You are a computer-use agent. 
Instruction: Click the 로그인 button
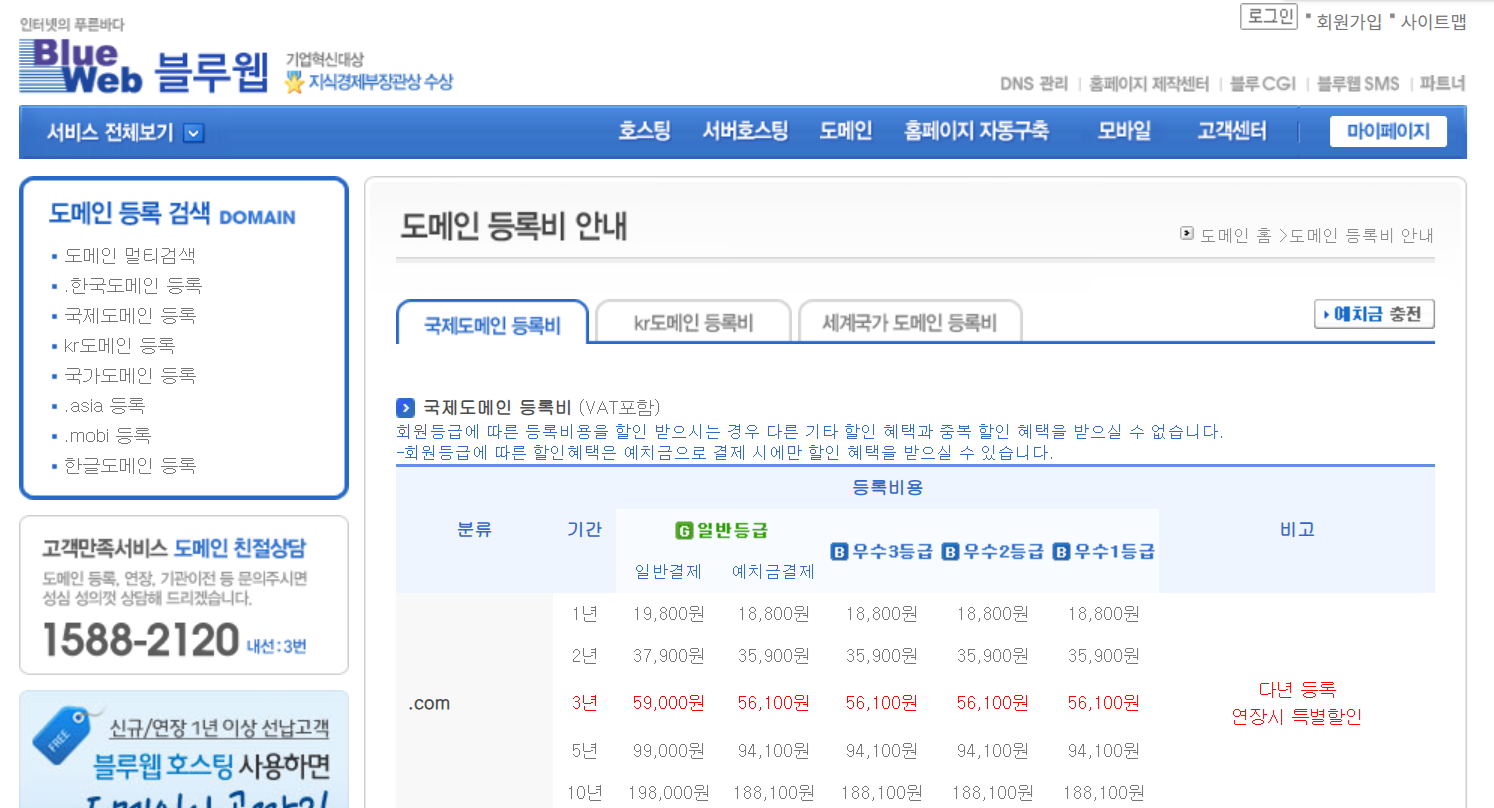(1268, 17)
